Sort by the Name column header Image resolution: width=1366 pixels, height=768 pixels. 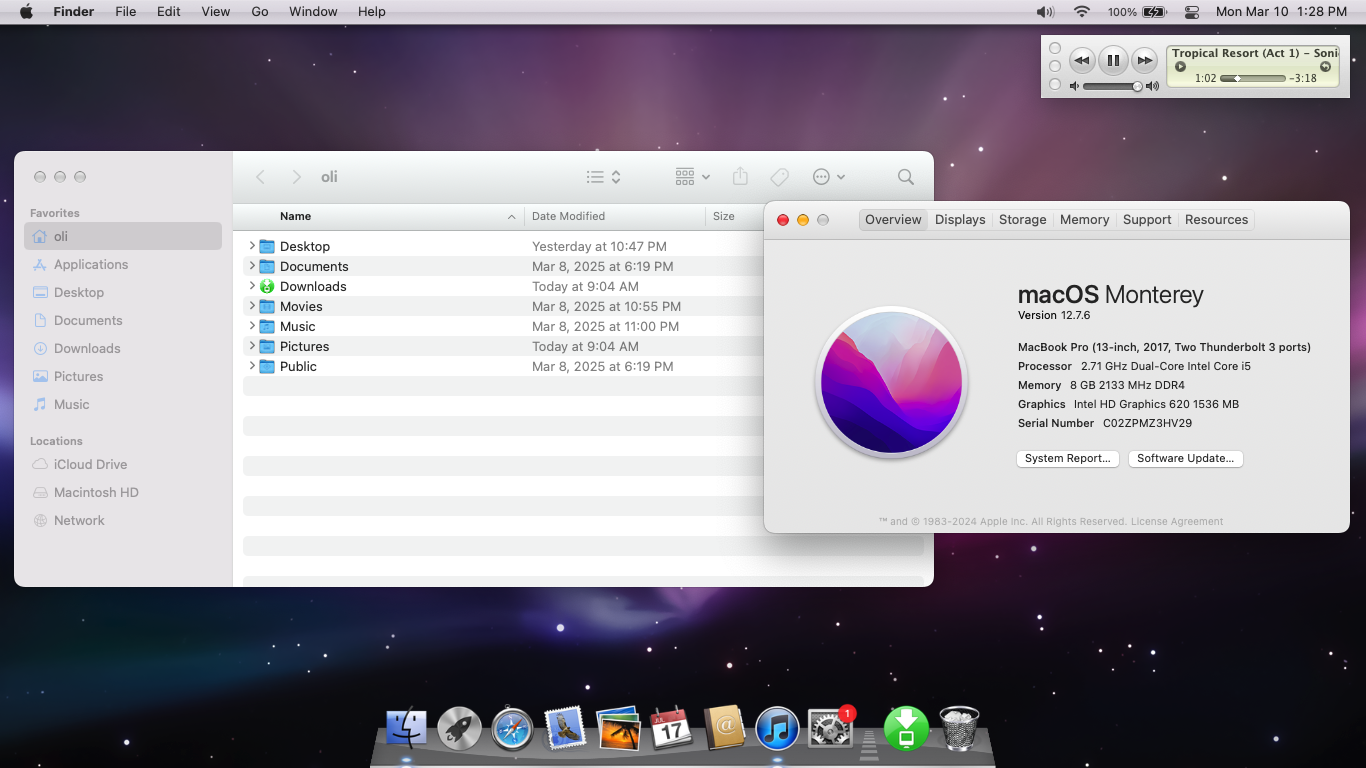coord(384,216)
